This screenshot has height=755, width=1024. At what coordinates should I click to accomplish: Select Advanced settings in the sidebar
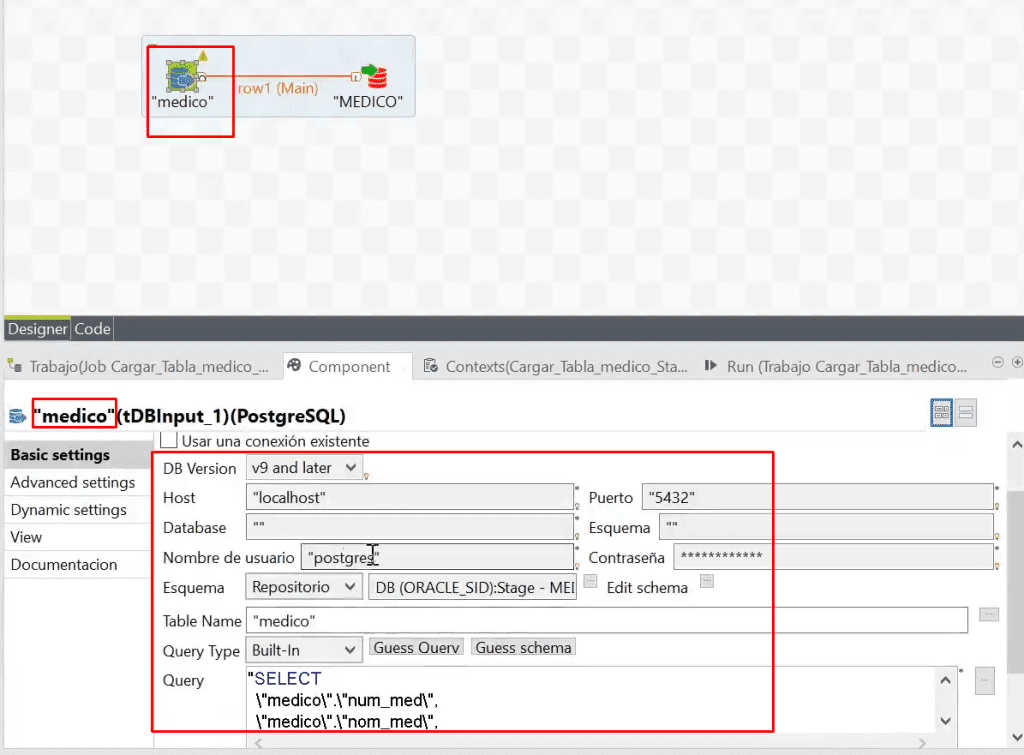pos(72,483)
